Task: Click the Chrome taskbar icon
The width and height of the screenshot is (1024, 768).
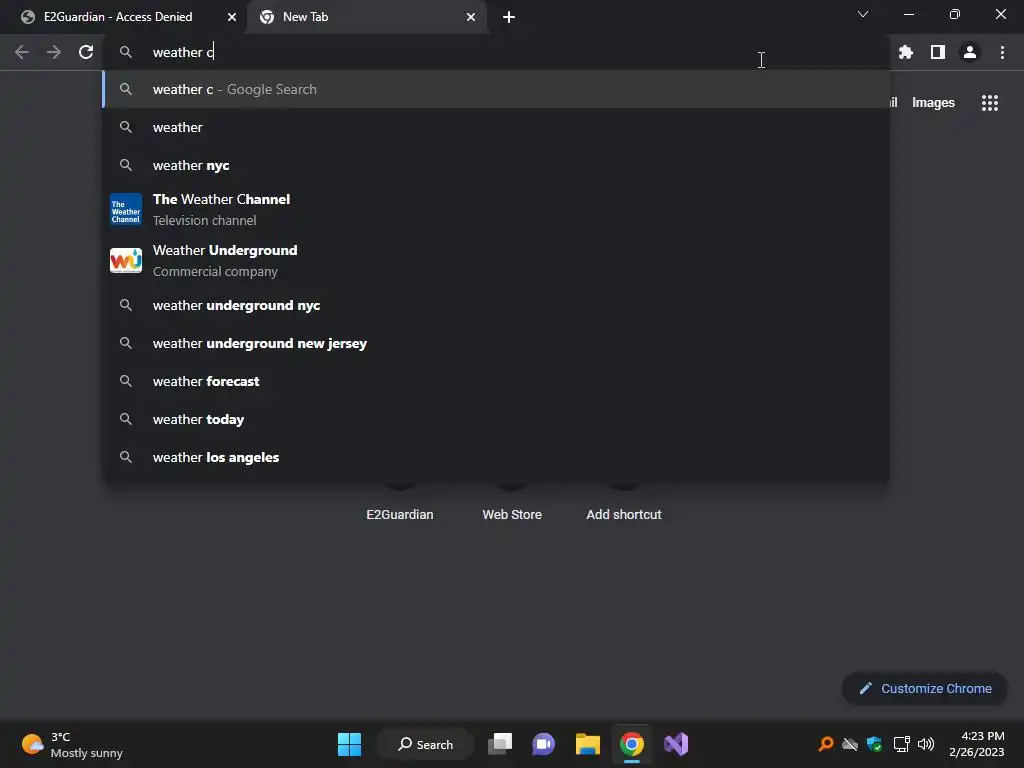Action: [632, 744]
